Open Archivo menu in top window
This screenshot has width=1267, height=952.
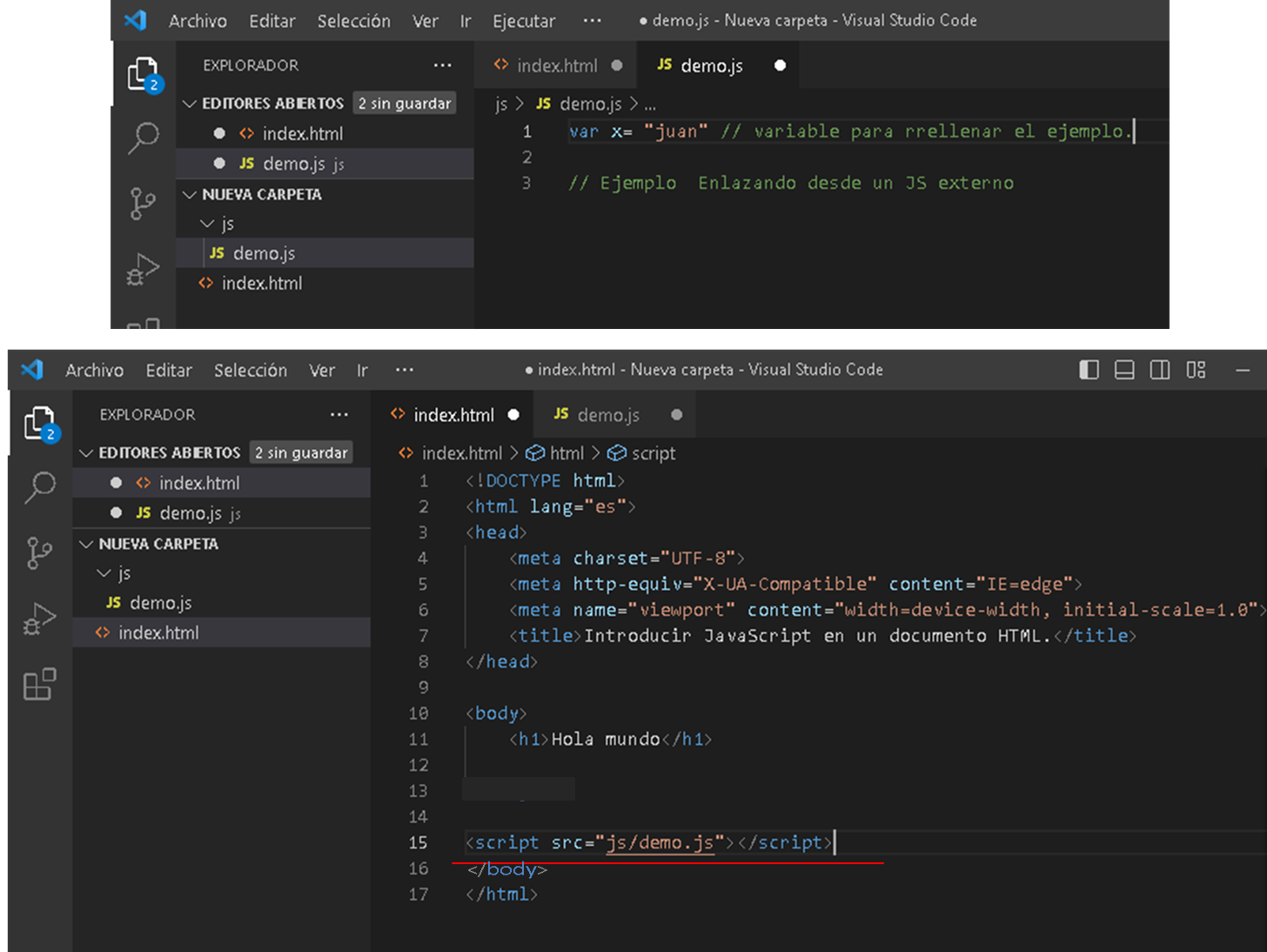[x=198, y=21]
